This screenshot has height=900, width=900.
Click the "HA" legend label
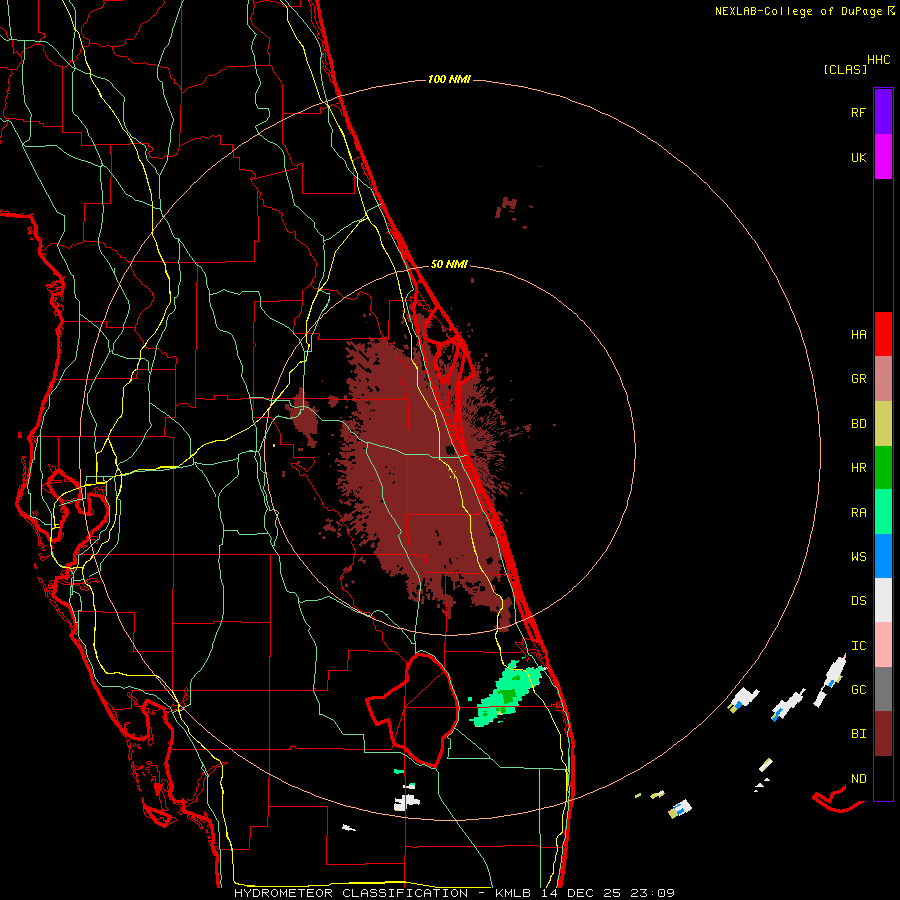858,335
